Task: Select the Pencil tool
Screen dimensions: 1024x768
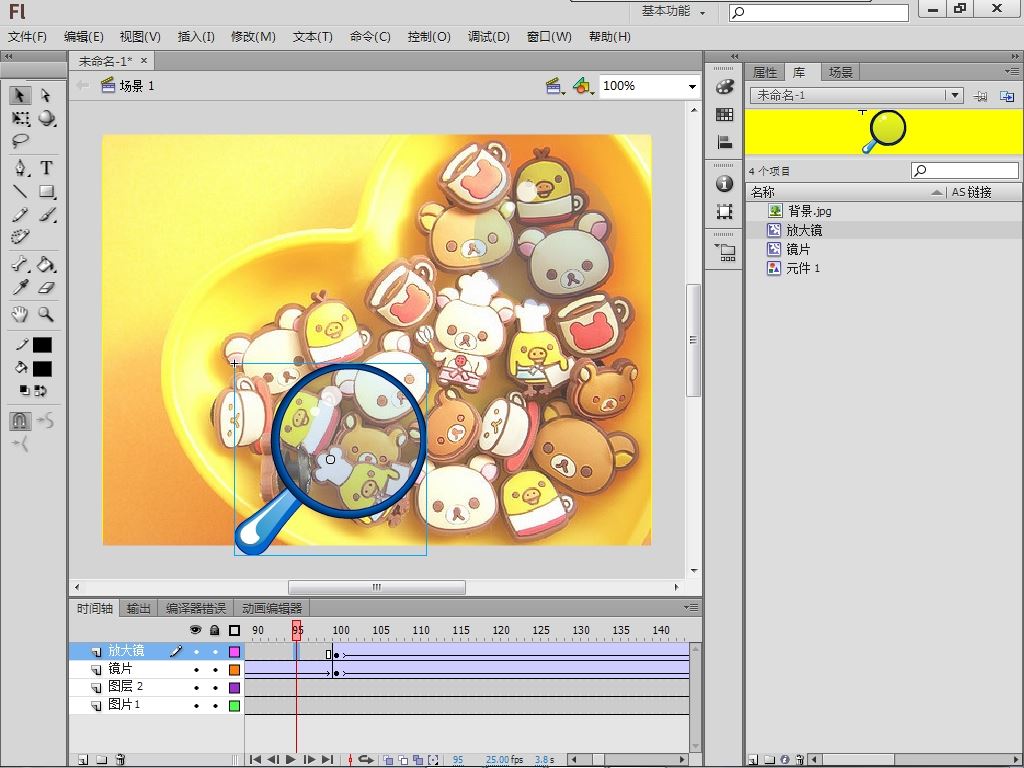Action: tap(20, 214)
